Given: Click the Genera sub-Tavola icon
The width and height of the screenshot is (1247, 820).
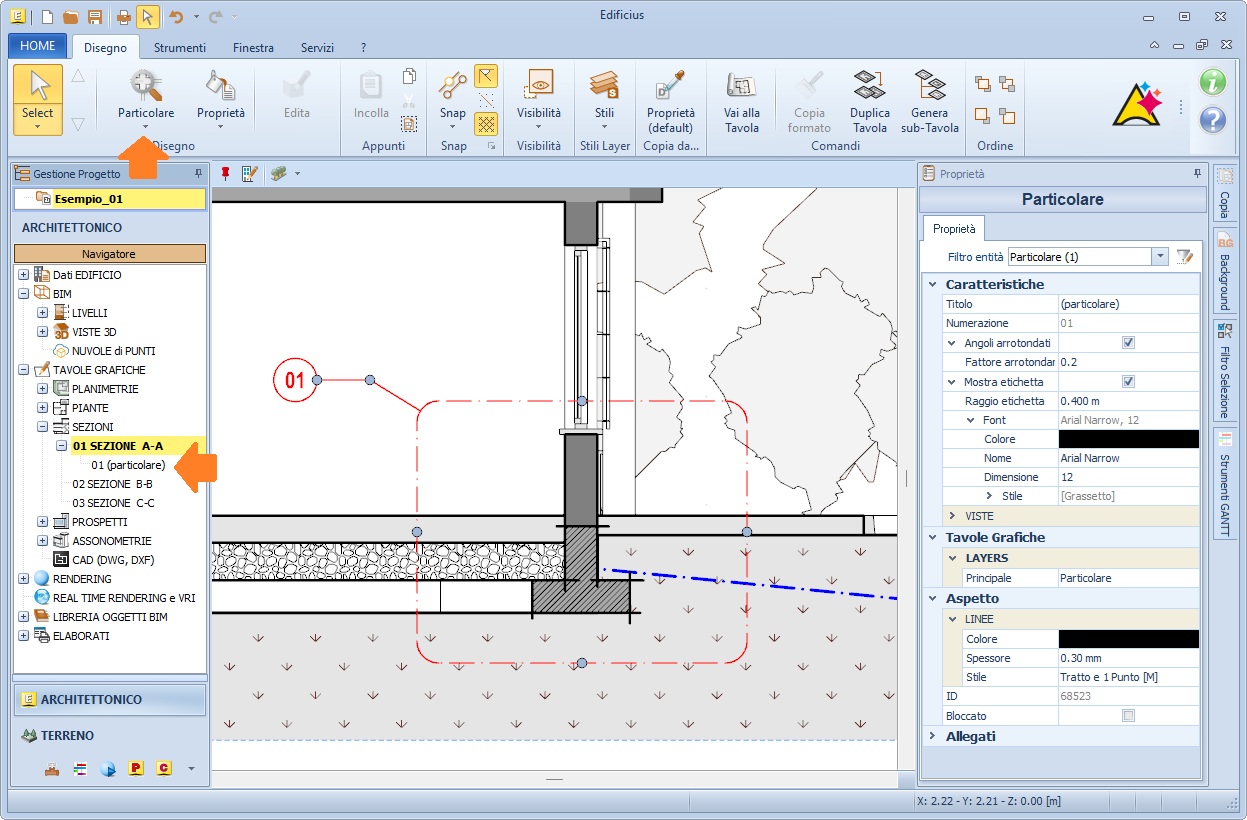Looking at the screenshot, I should point(929,86).
